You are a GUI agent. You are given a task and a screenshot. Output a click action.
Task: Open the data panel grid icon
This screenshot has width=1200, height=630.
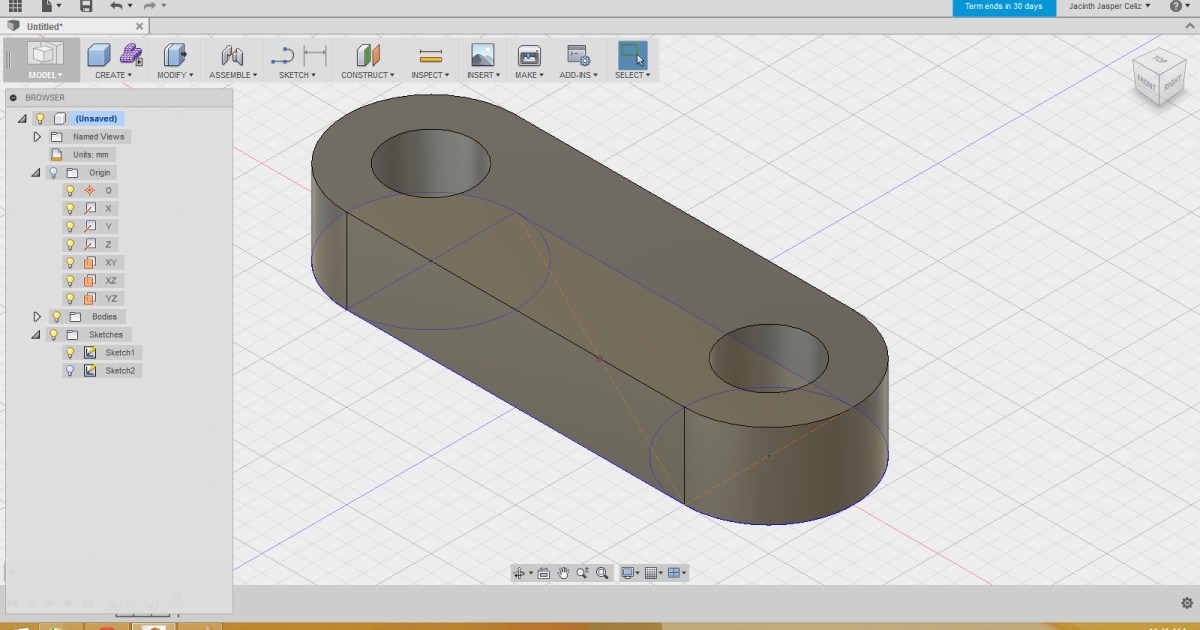pyautogui.click(x=15, y=7)
